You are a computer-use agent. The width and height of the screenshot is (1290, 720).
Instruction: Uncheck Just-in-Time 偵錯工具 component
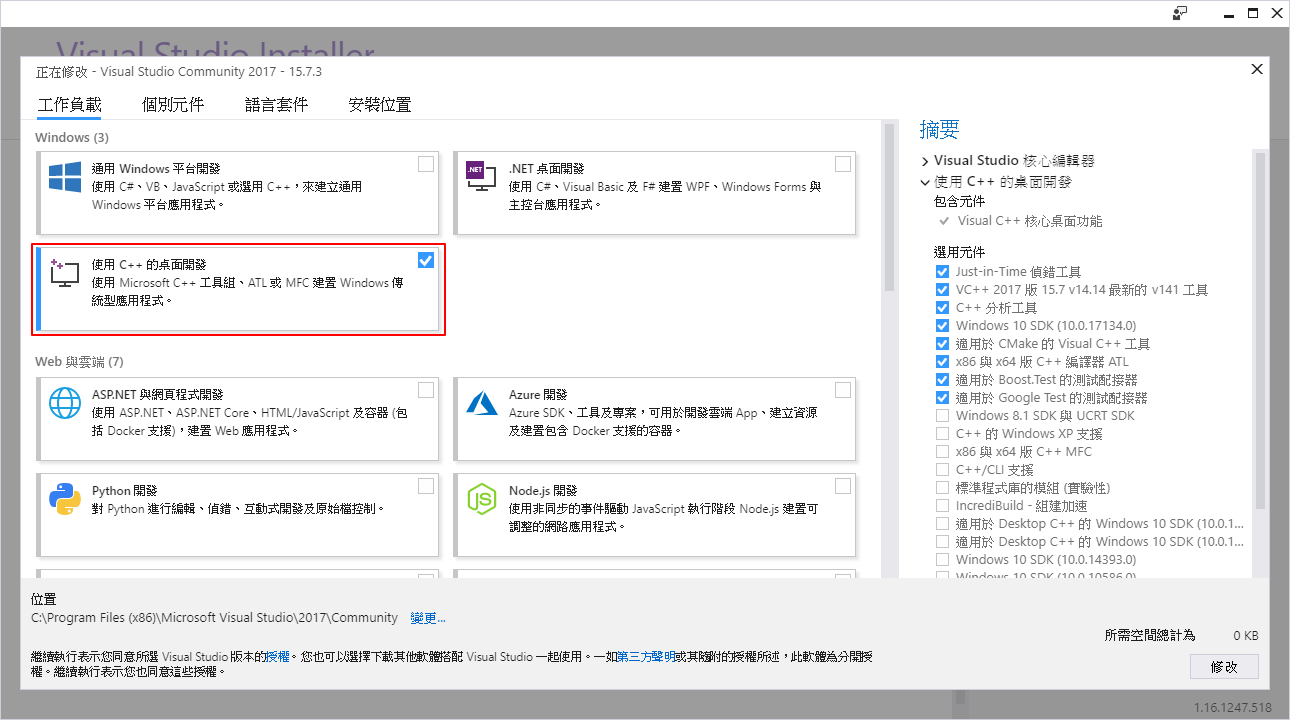click(942, 272)
